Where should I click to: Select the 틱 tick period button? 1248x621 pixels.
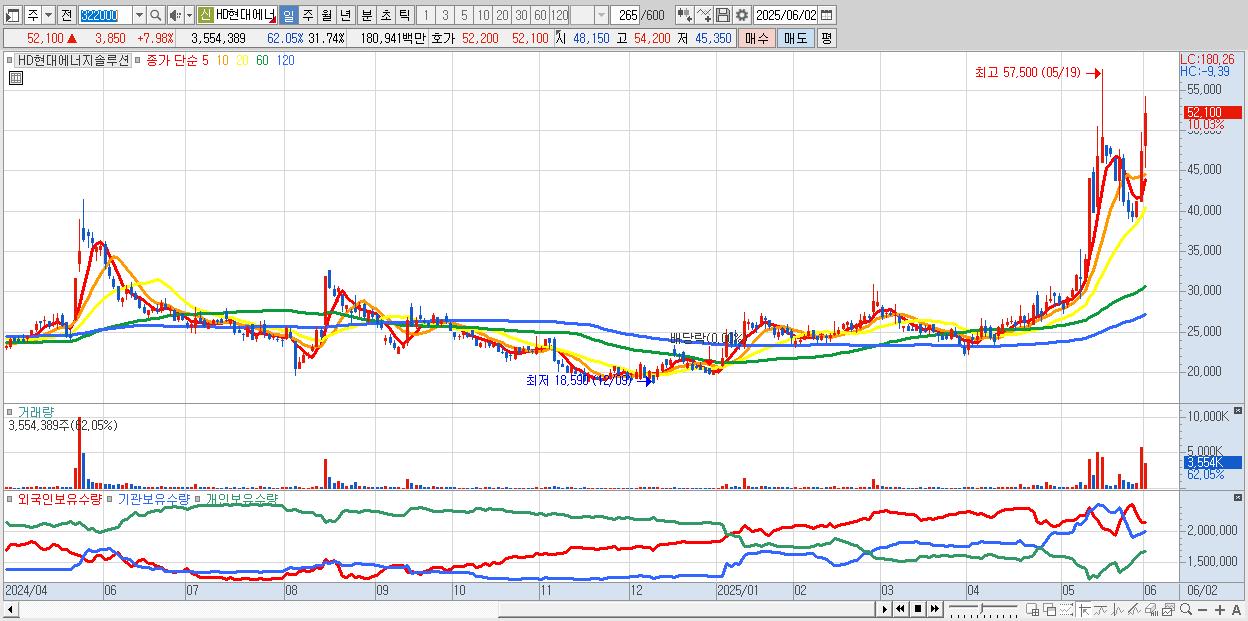pos(404,15)
